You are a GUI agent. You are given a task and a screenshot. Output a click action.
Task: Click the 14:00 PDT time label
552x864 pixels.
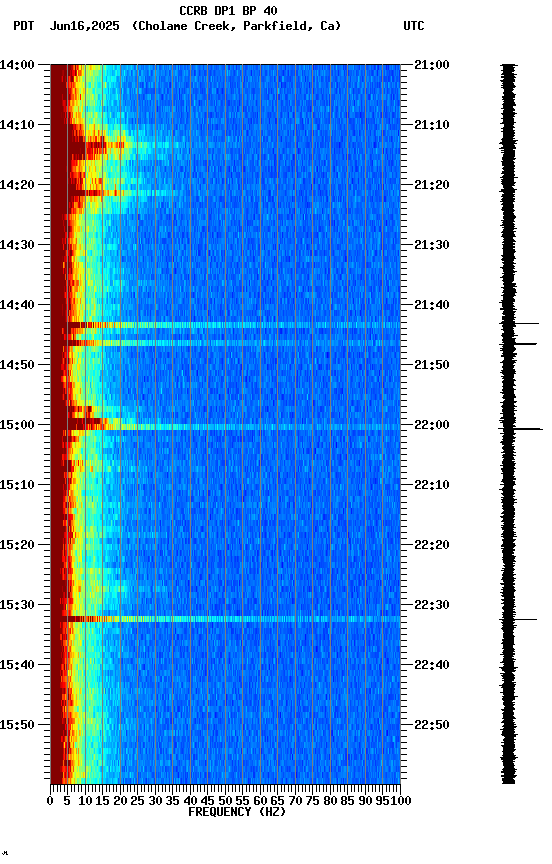point(17,64)
